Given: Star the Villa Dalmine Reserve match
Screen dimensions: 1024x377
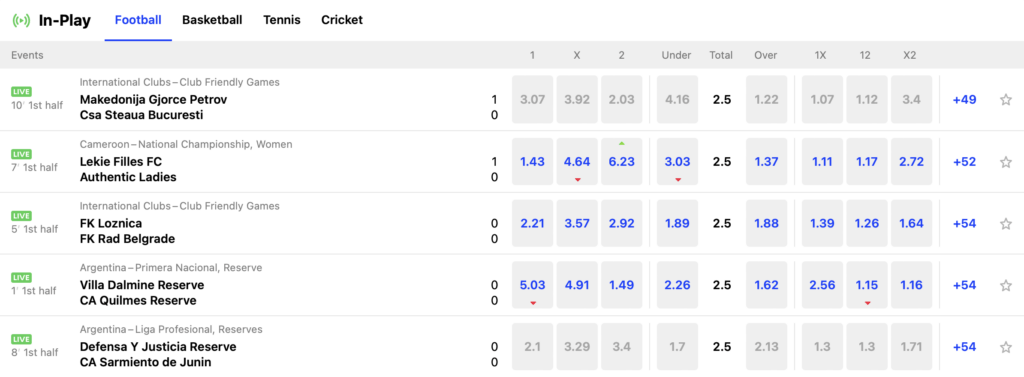Looking at the screenshot, I should (1006, 286).
